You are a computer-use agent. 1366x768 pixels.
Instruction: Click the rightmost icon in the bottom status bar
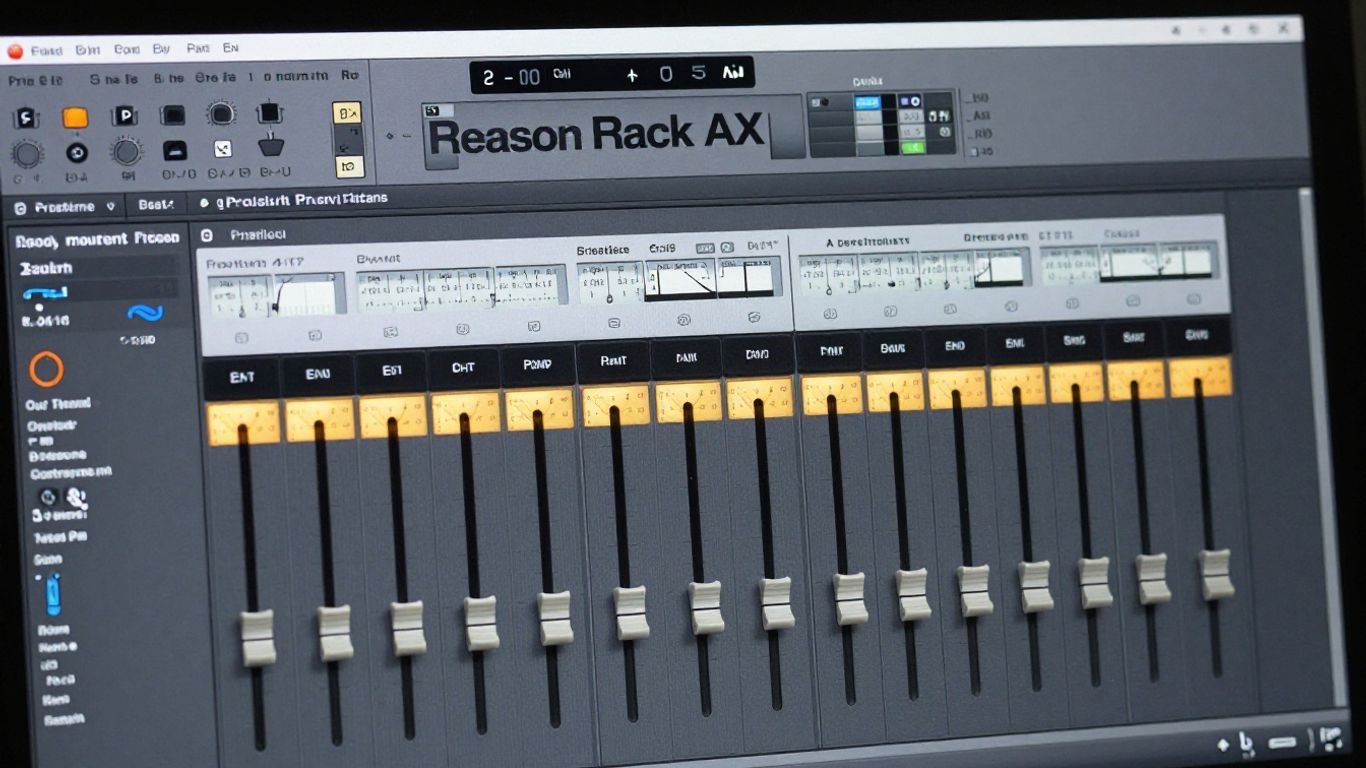(x=1330, y=739)
